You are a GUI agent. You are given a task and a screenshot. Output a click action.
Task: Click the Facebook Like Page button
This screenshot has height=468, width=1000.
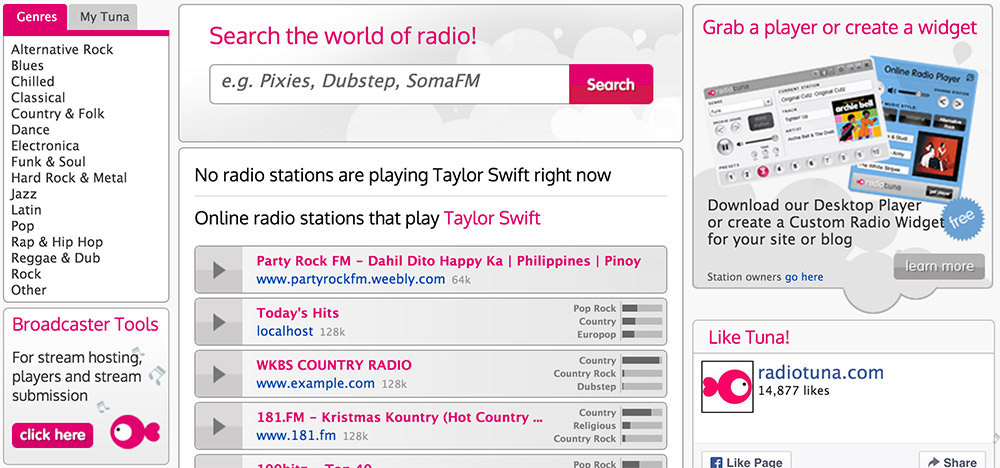(747, 462)
